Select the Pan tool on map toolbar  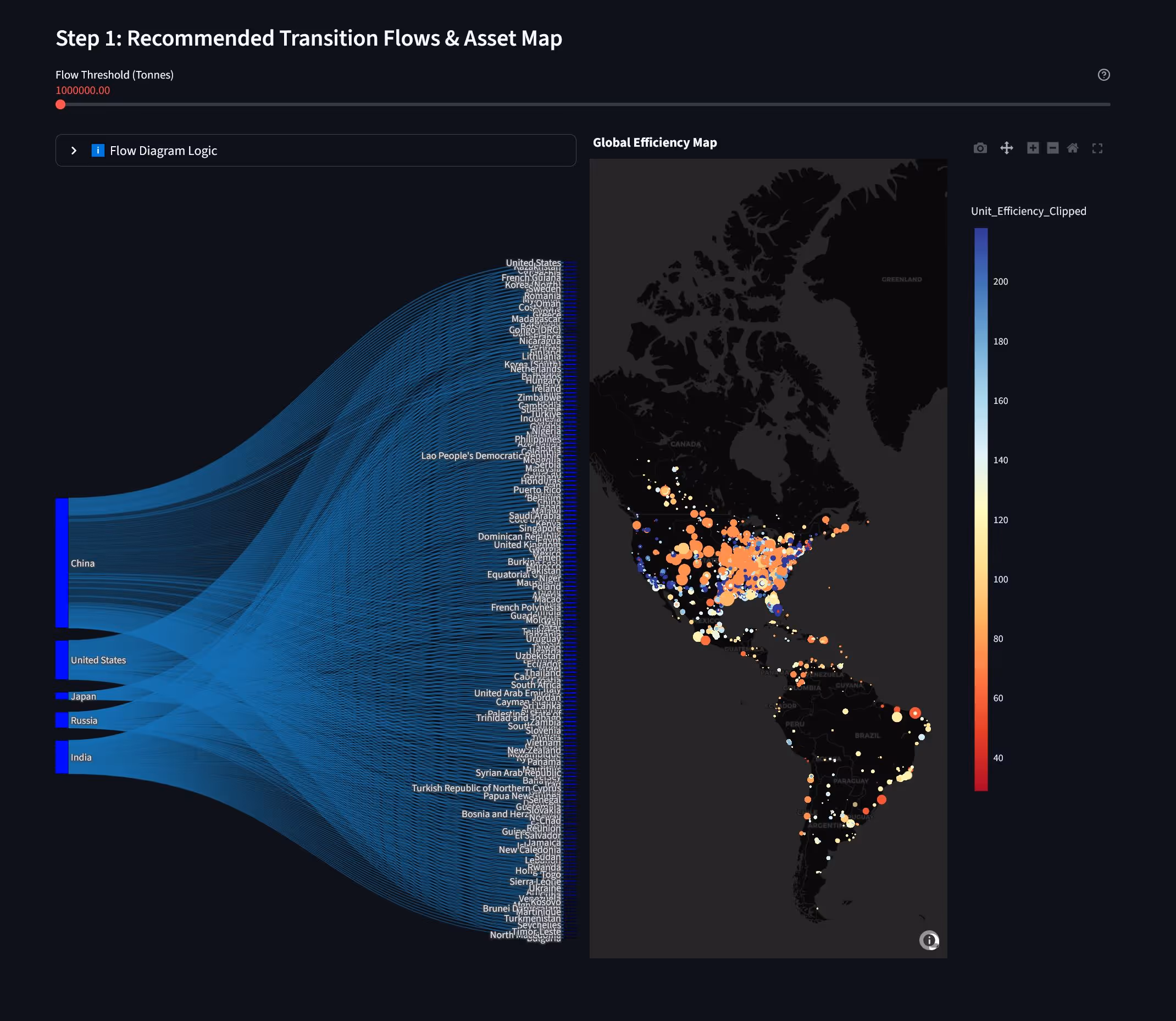pyautogui.click(x=1007, y=148)
